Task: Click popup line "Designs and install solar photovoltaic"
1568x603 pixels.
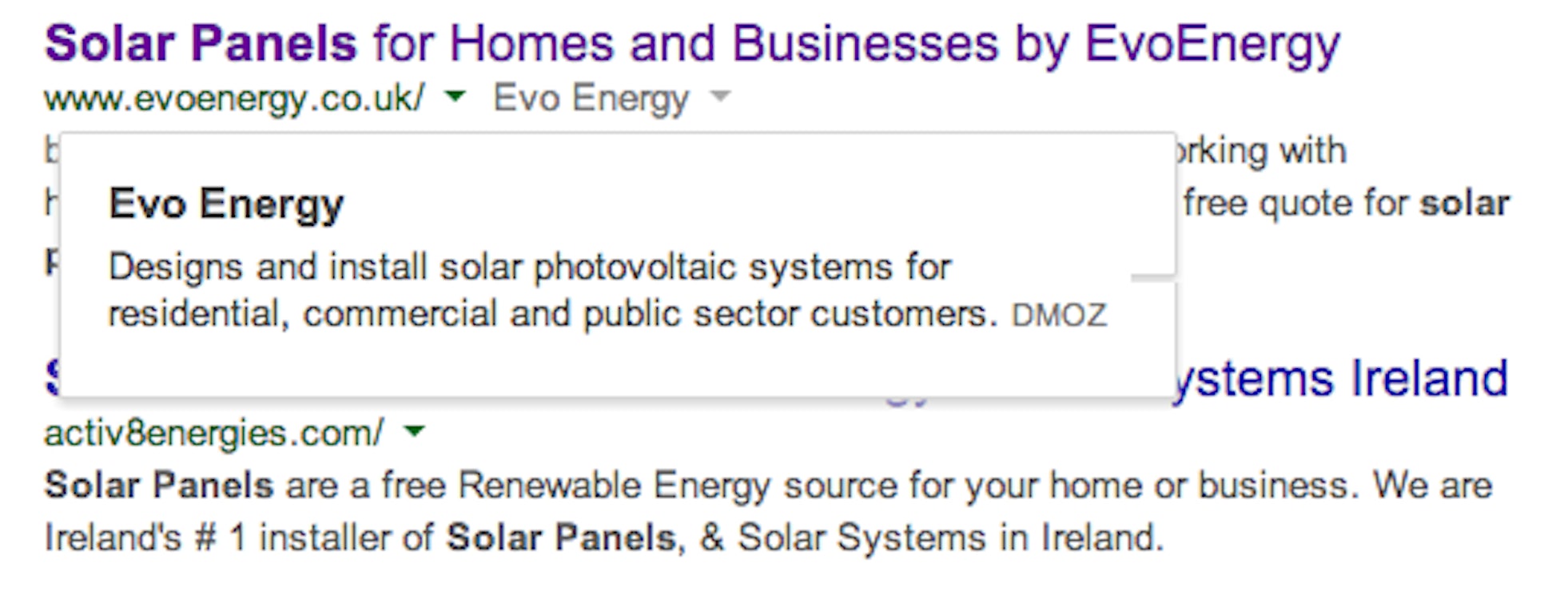Action: click(x=529, y=268)
